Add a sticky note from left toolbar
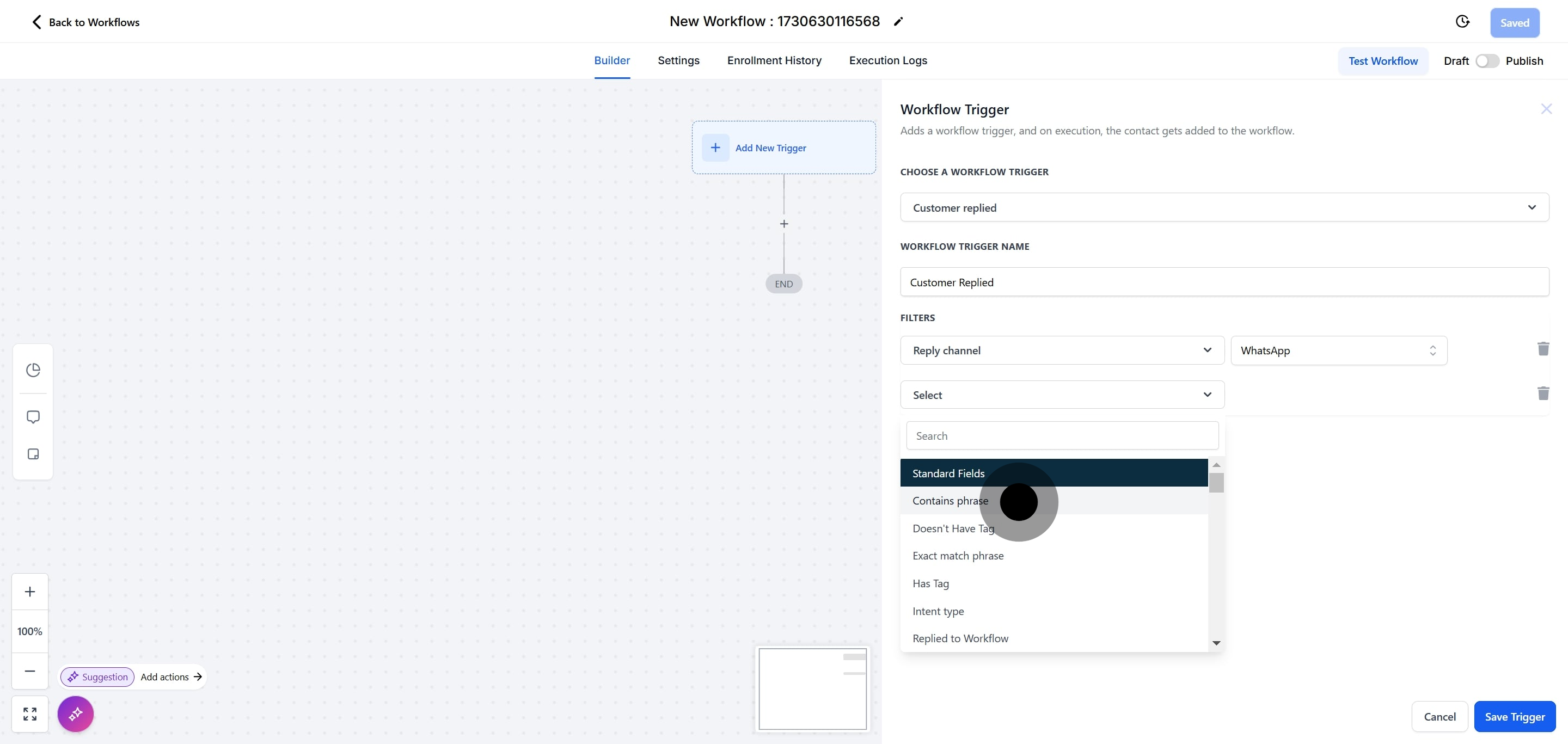The image size is (1568, 744). tap(33, 454)
